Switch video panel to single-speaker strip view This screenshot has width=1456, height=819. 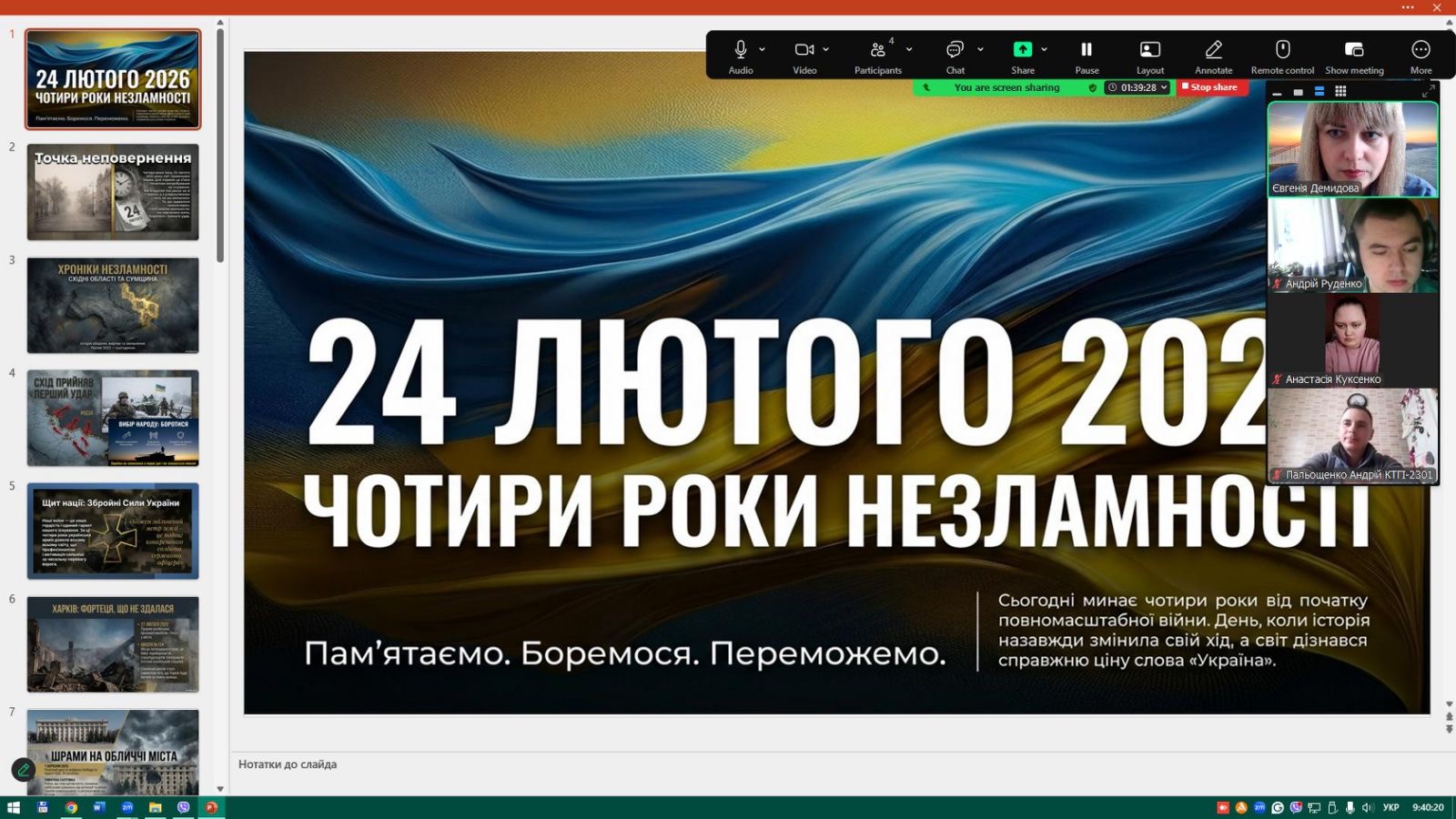pyautogui.click(x=1298, y=92)
